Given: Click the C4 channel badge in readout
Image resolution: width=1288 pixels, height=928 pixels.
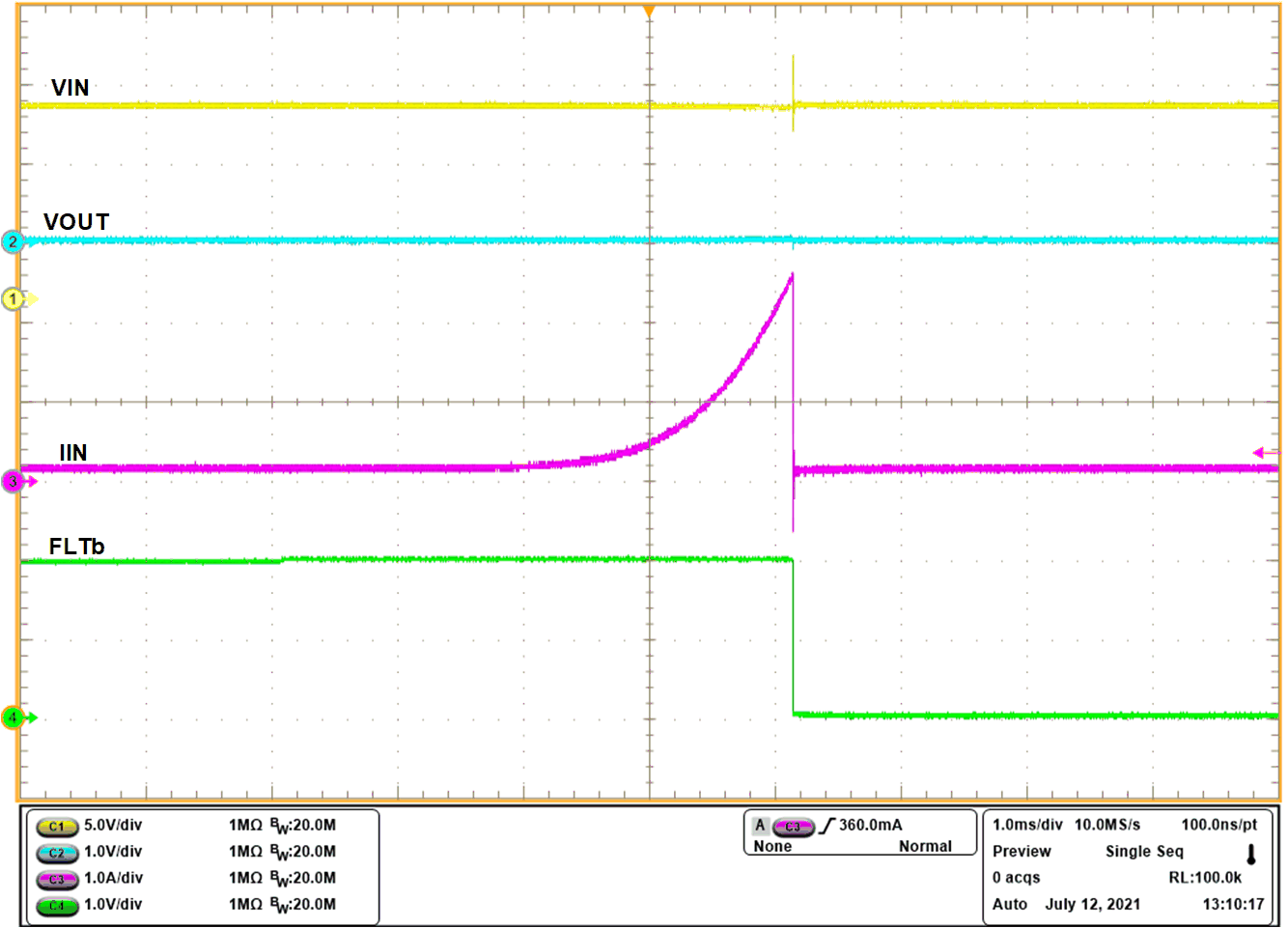Looking at the screenshot, I should pos(57,906).
